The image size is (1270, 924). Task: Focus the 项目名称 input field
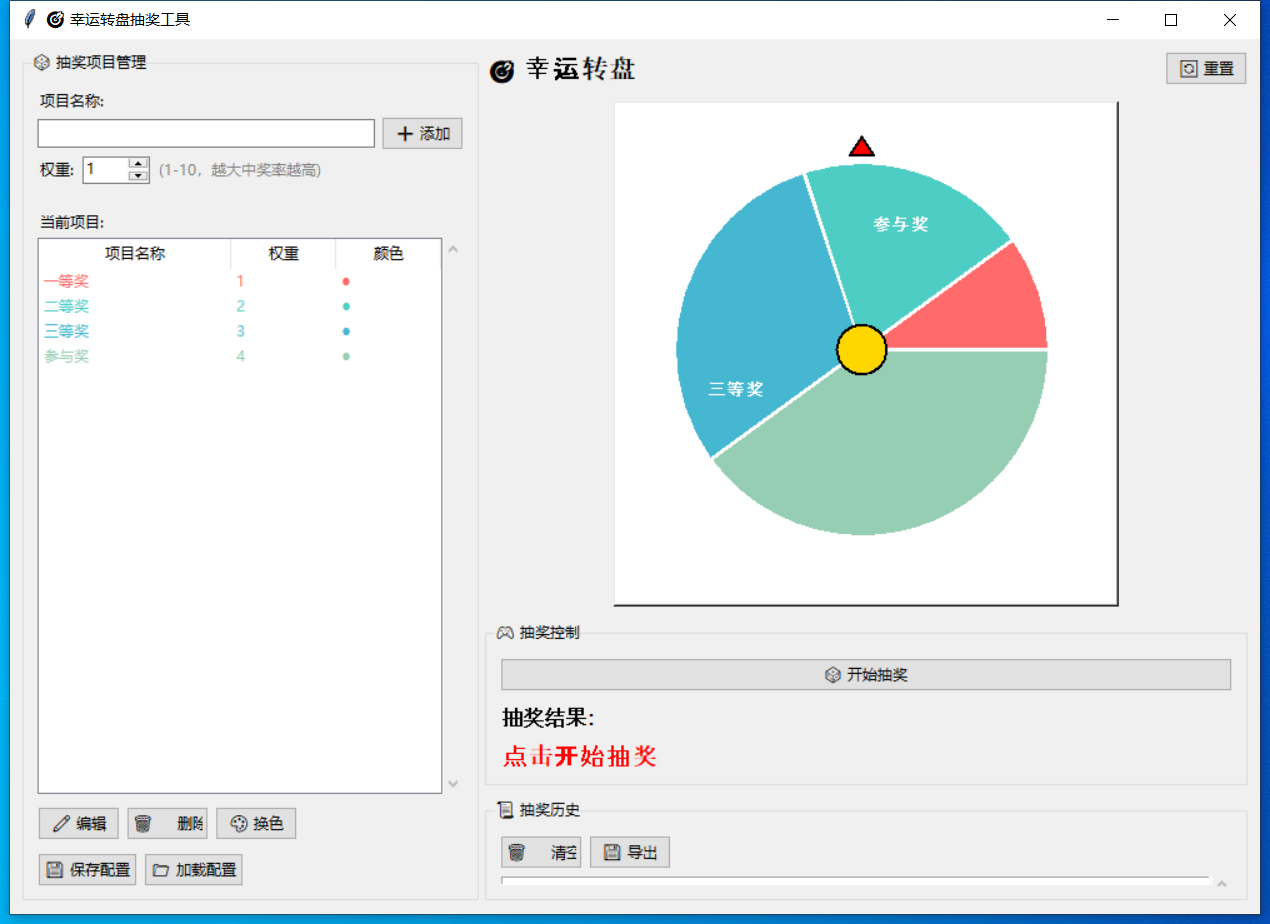pyautogui.click(x=206, y=134)
